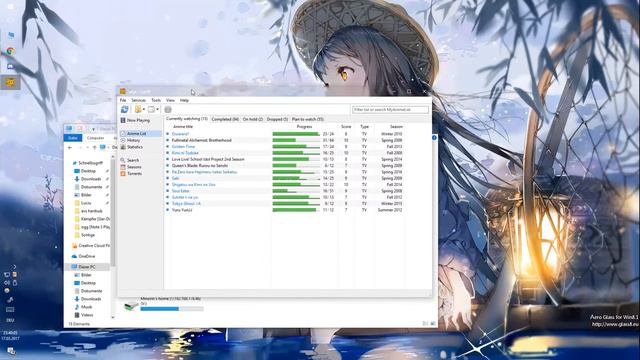Switch to the Completed tab

(225, 119)
